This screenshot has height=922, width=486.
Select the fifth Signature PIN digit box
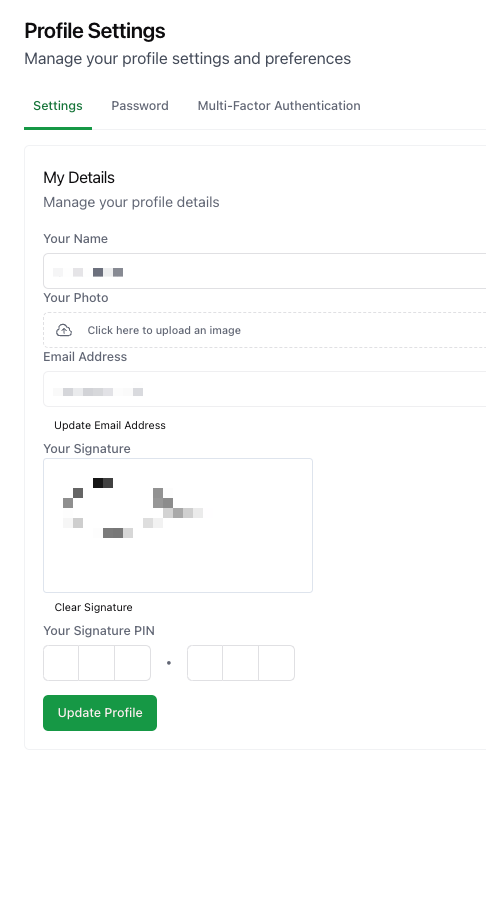[241, 663]
